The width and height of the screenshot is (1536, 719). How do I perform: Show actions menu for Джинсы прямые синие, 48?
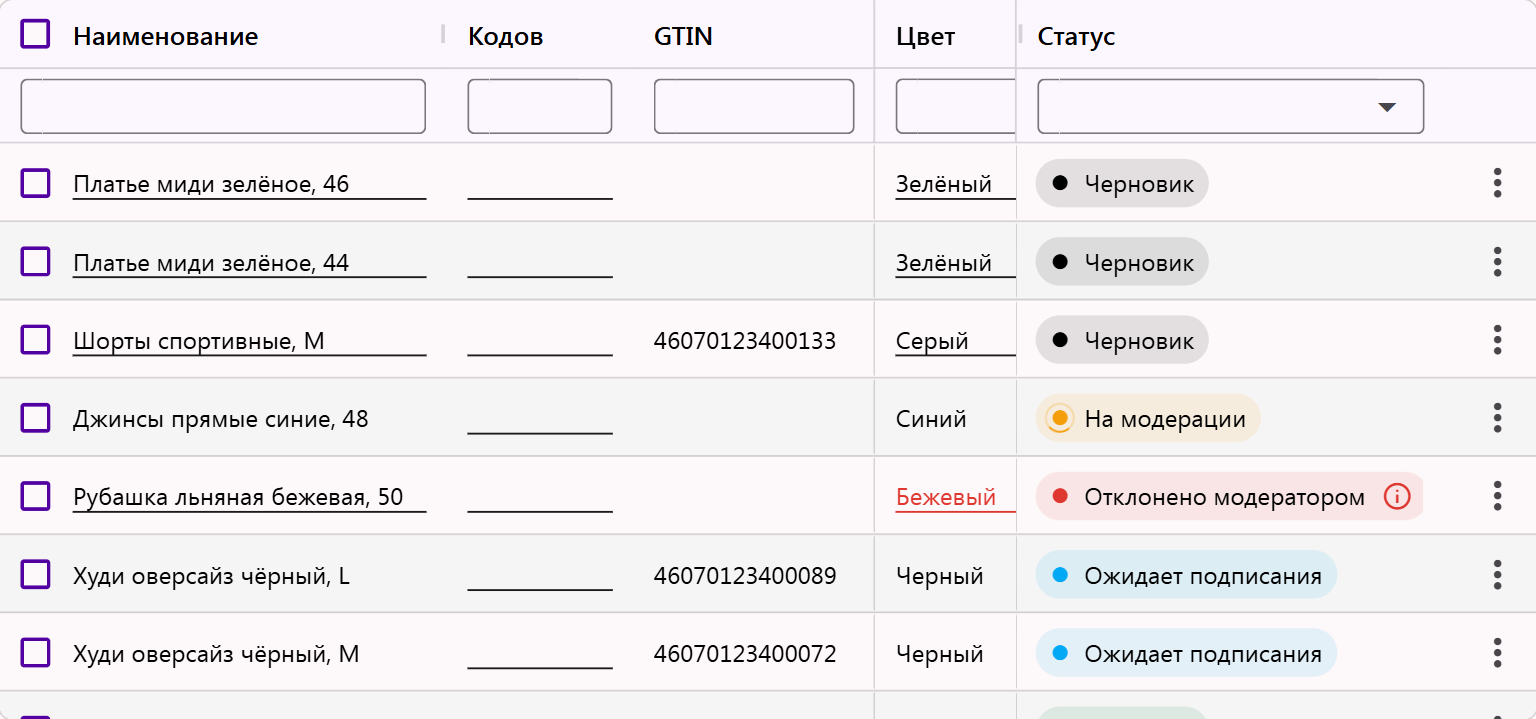pos(1497,417)
